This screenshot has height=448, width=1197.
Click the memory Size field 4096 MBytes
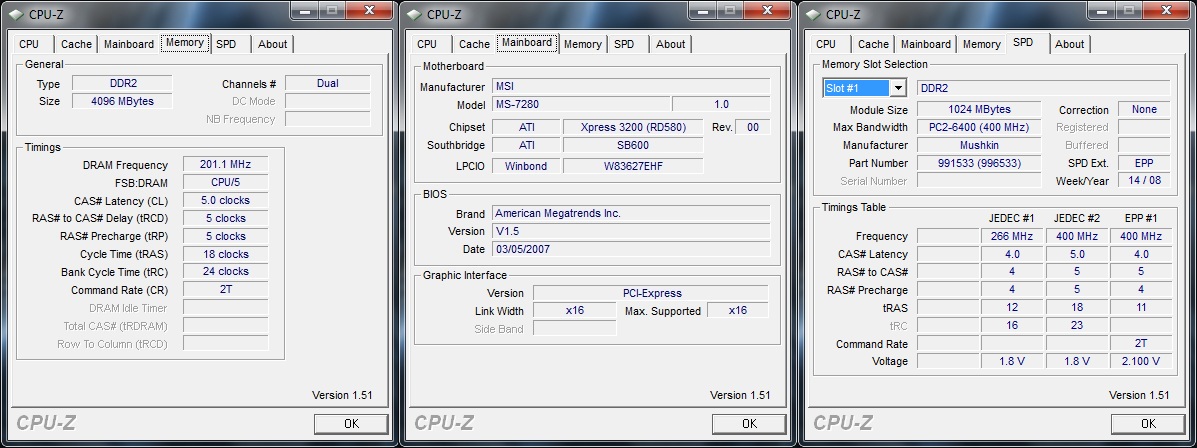click(122, 101)
